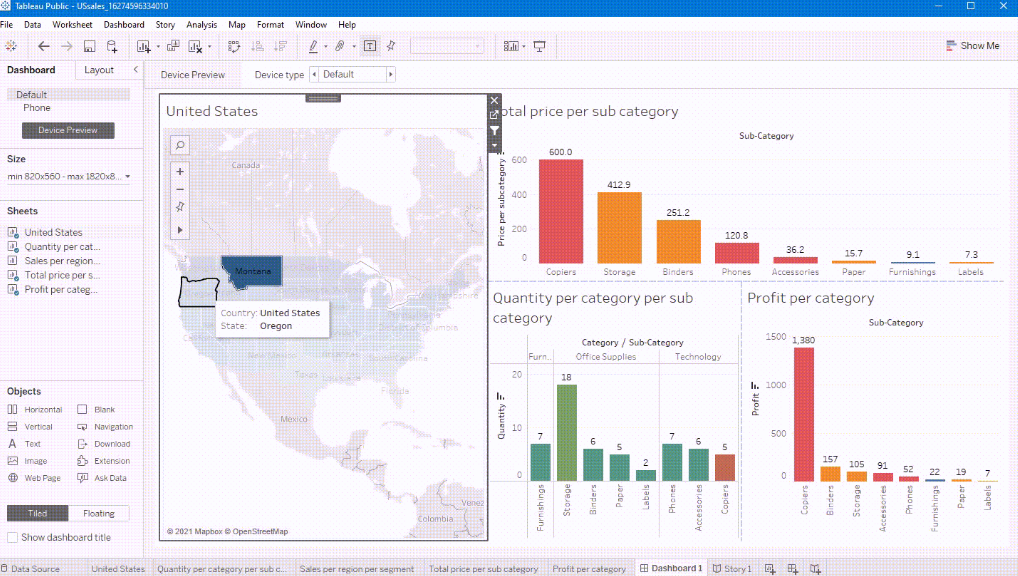Duplicate sheet toolbar icon
Image resolution: width=1018 pixels, height=576 pixels.
[x=173, y=46]
